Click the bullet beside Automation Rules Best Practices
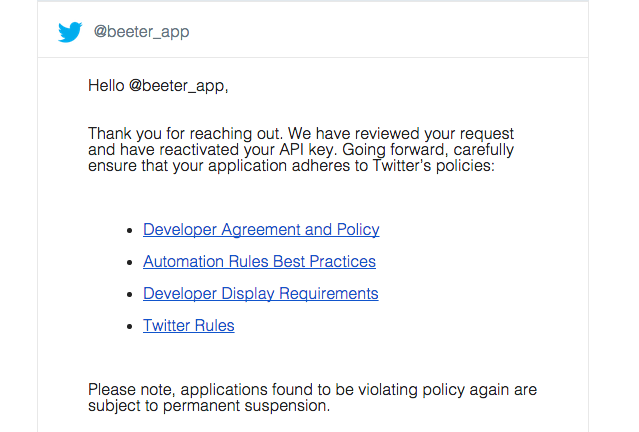 [131, 263]
